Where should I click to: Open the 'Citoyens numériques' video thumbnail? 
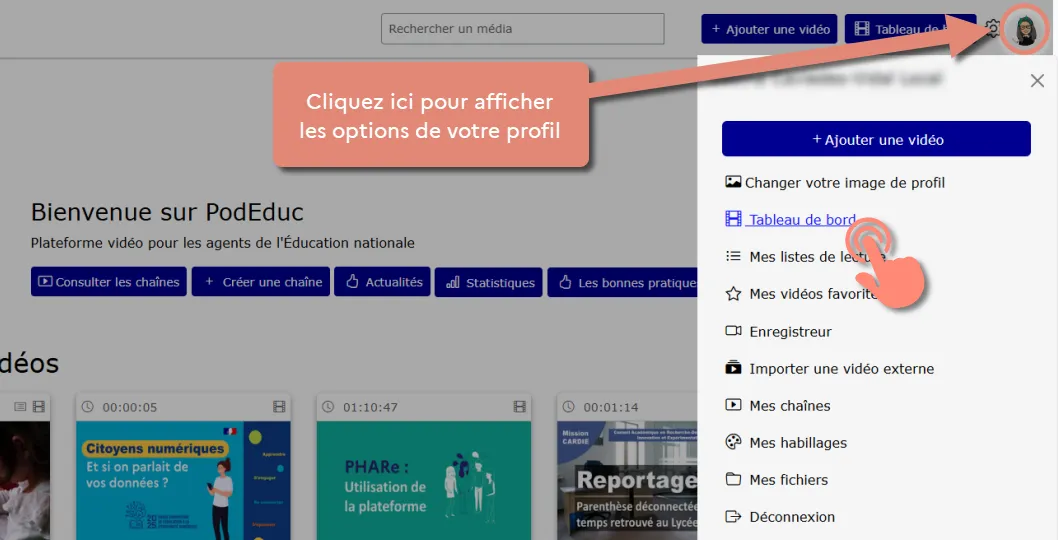pyautogui.click(x=184, y=481)
